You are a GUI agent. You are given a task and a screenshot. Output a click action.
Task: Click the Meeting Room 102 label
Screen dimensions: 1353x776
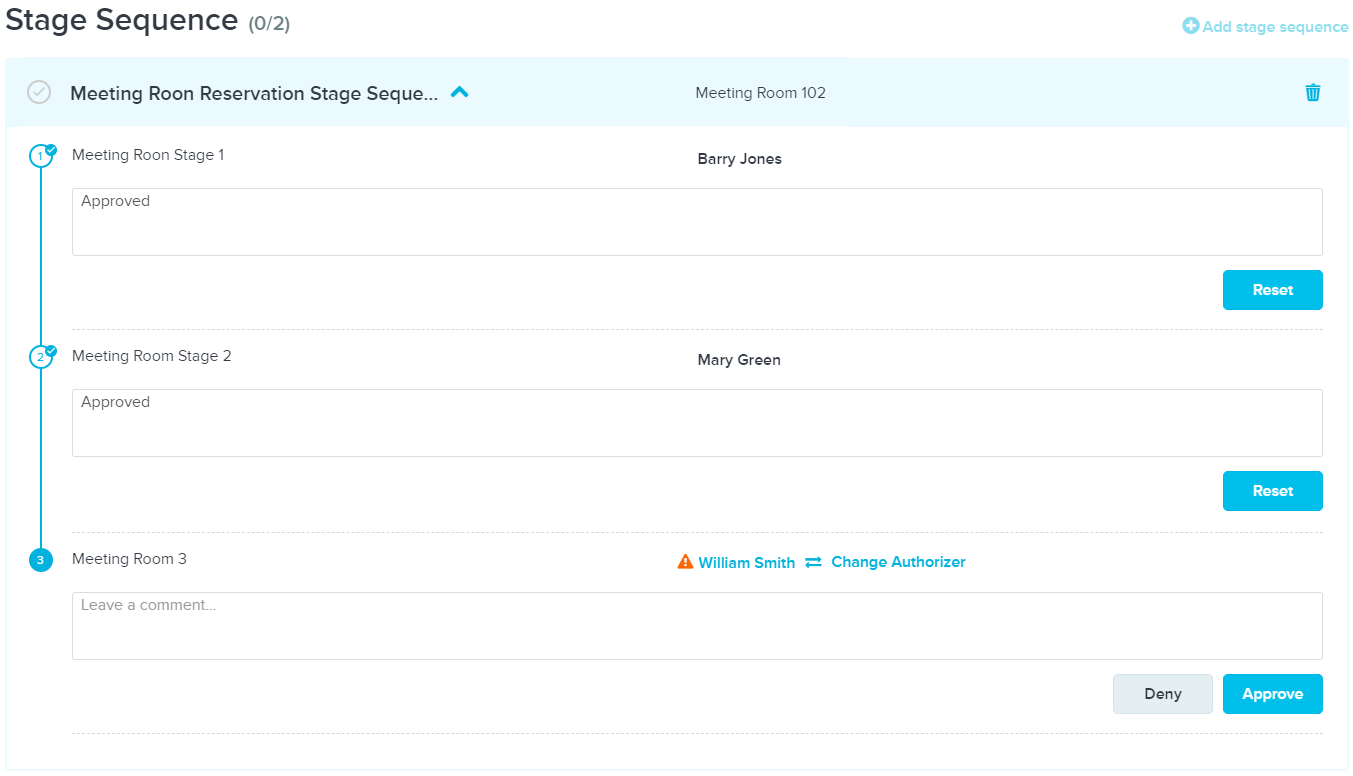[x=761, y=93]
